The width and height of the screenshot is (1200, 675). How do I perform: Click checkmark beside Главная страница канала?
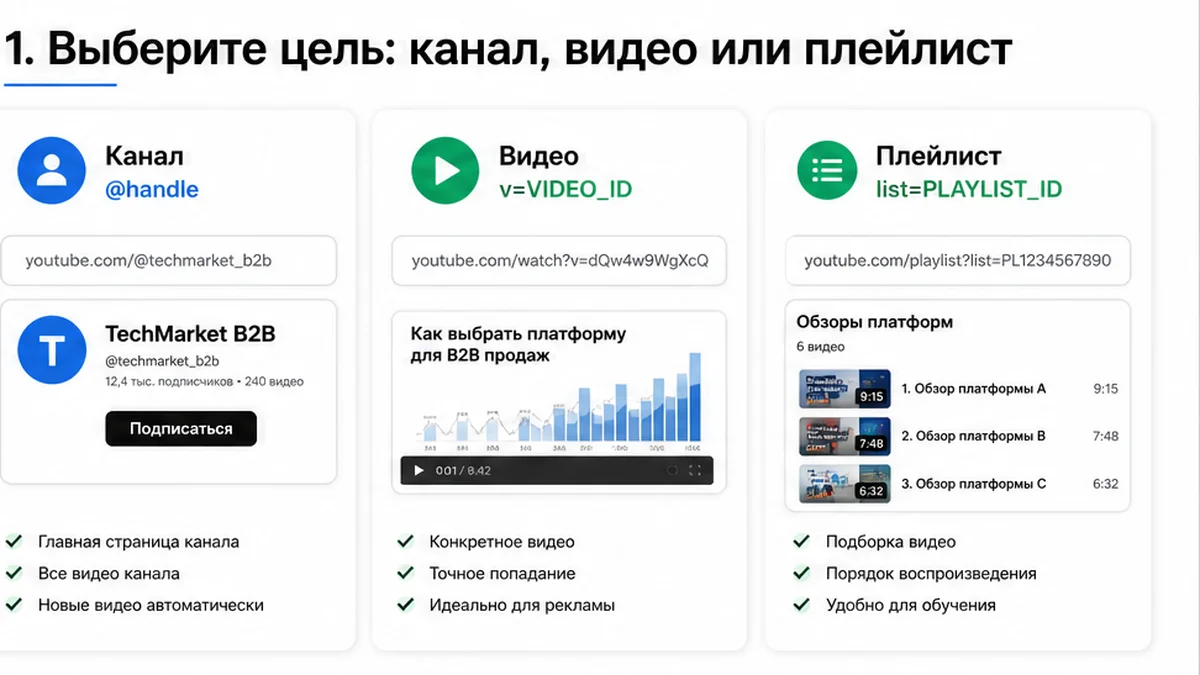tap(14, 542)
